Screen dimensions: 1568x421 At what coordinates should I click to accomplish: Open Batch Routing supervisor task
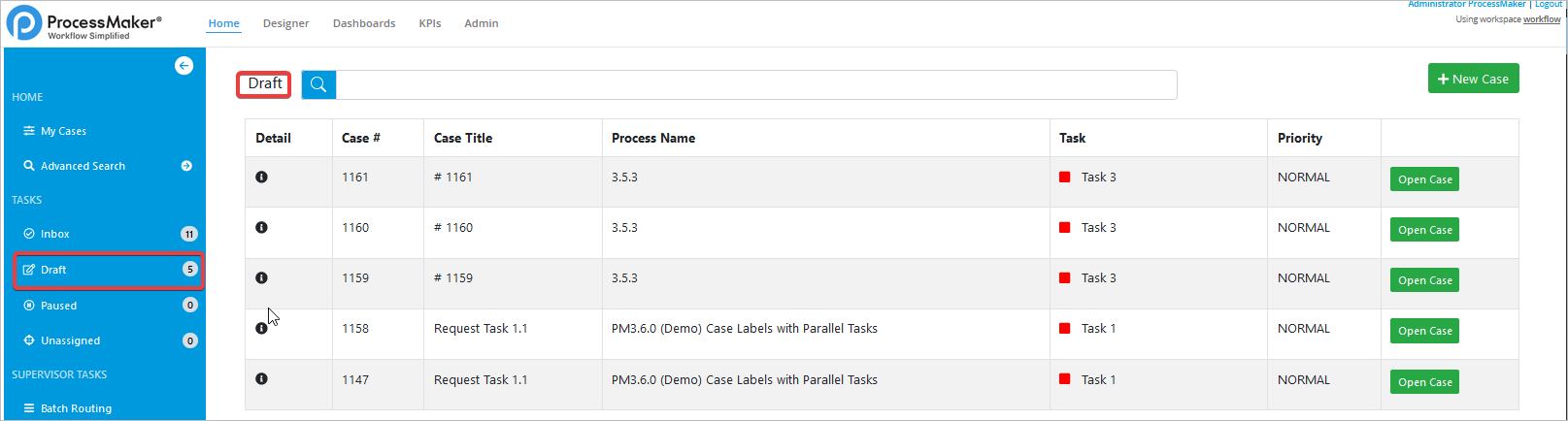click(76, 408)
